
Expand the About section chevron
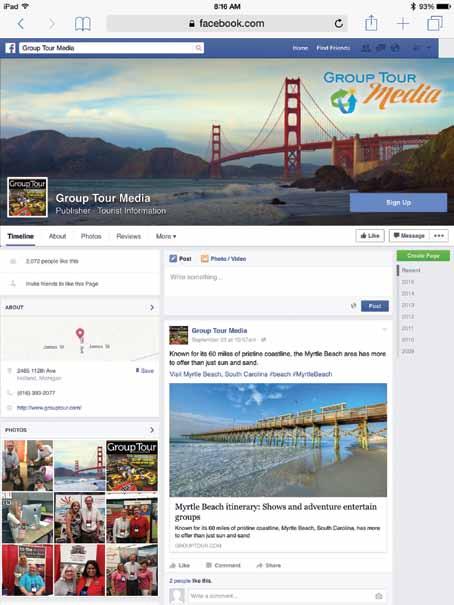point(152,307)
